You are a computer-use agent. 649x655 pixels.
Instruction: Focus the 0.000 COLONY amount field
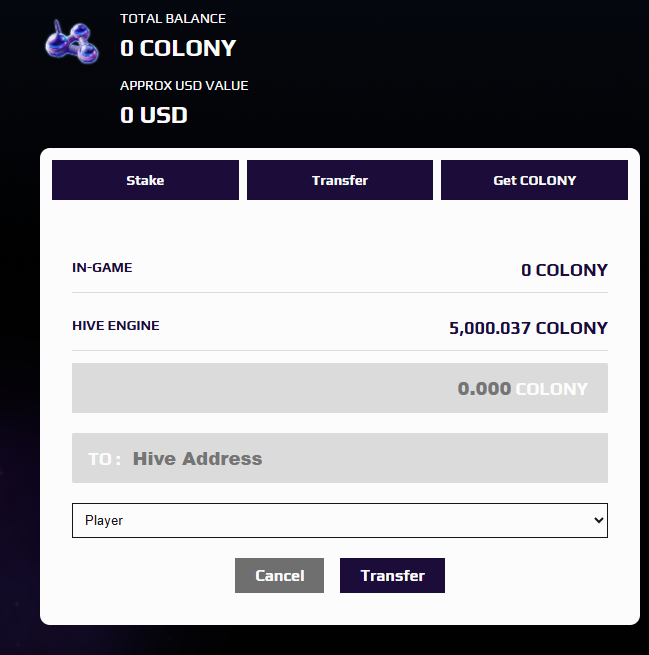(340, 388)
